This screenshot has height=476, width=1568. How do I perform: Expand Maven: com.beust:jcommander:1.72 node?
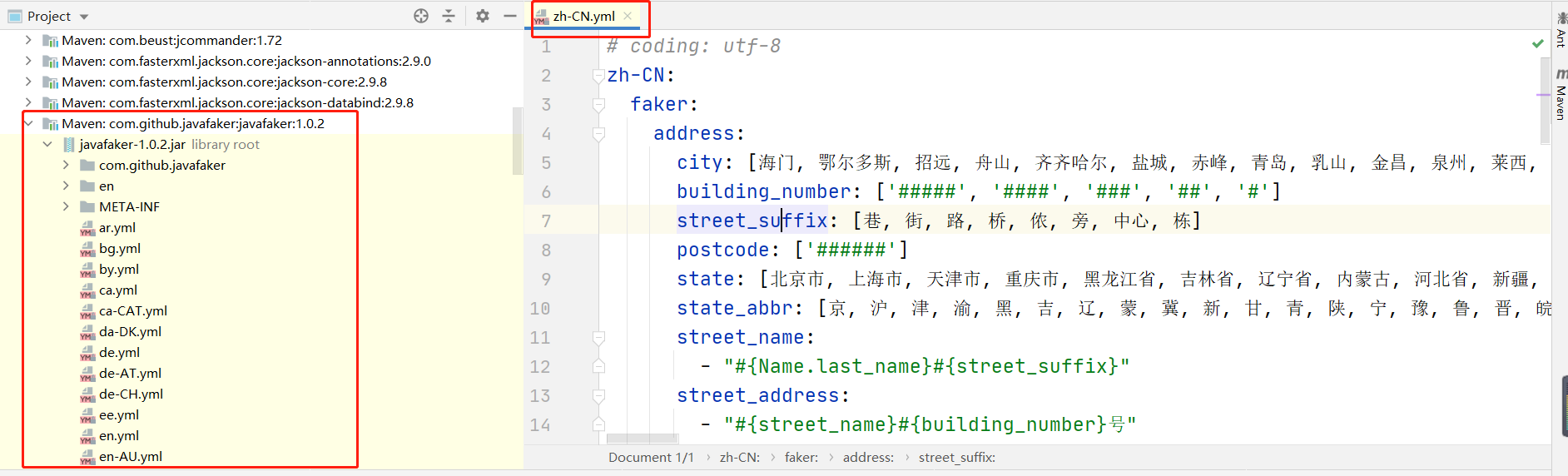click(28, 40)
